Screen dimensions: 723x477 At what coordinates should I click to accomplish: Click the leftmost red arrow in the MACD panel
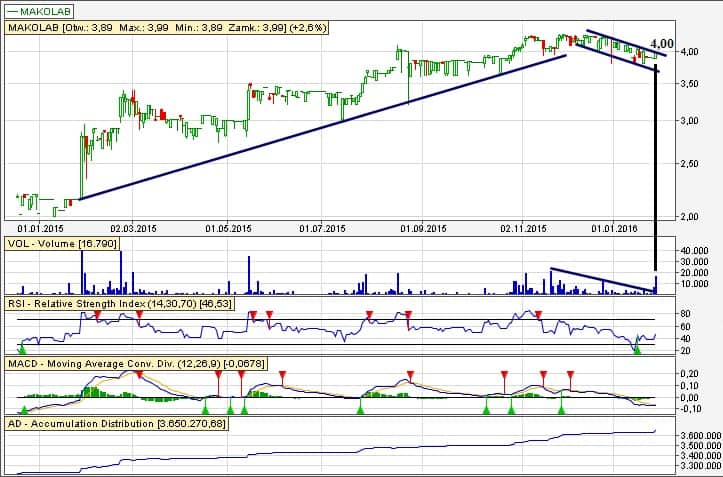pos(139,375)
